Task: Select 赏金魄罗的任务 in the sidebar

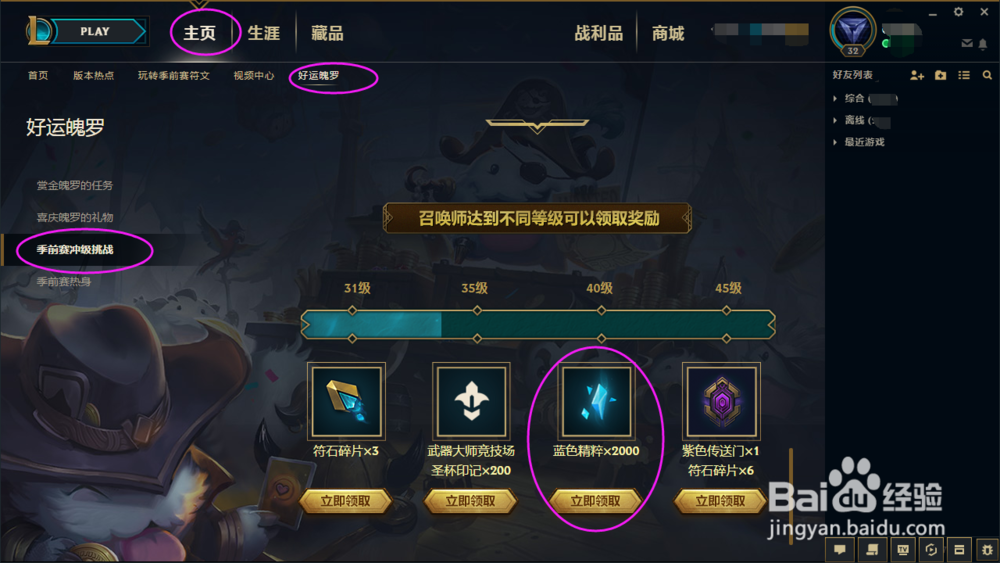Action: coord(75,185)
